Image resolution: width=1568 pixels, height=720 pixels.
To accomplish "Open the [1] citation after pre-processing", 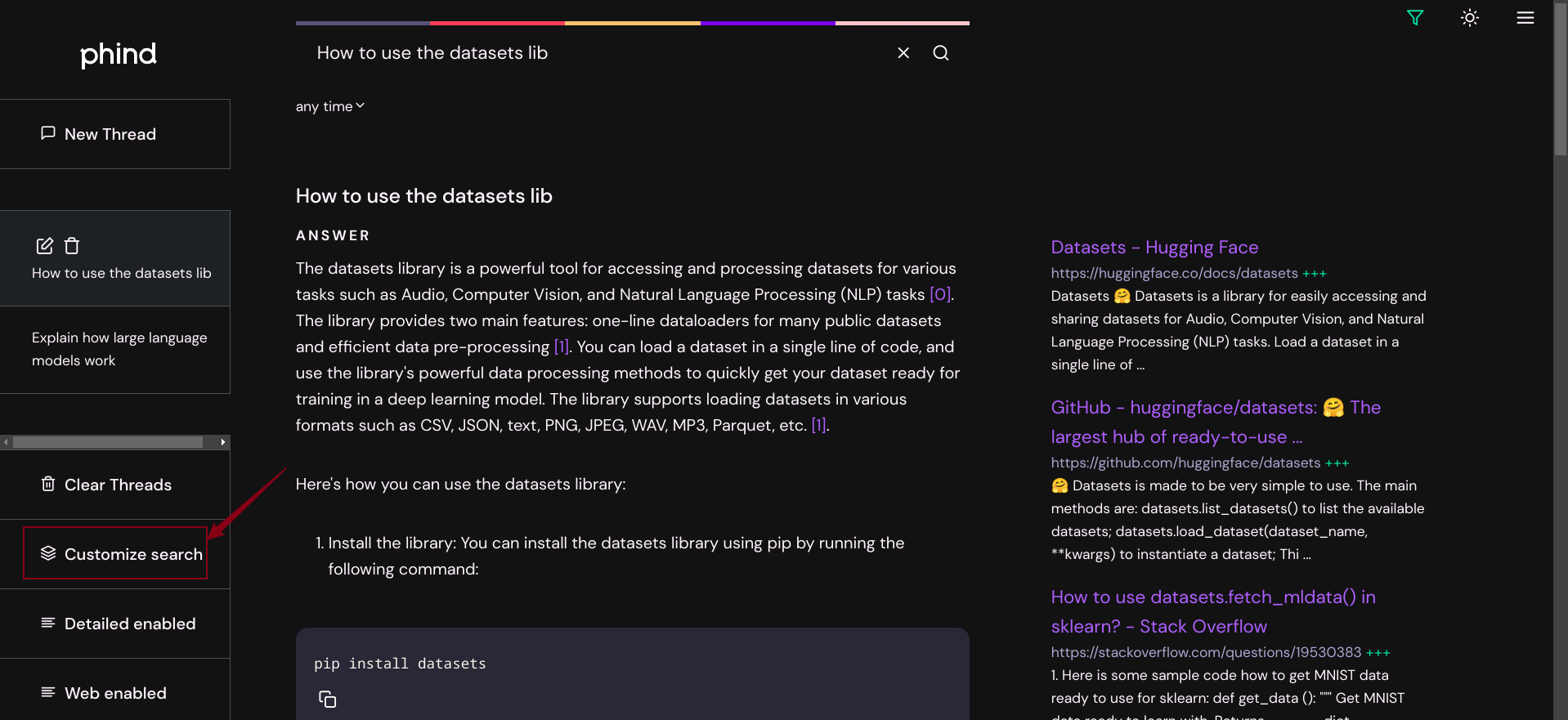I will click(x=561, y=347).
